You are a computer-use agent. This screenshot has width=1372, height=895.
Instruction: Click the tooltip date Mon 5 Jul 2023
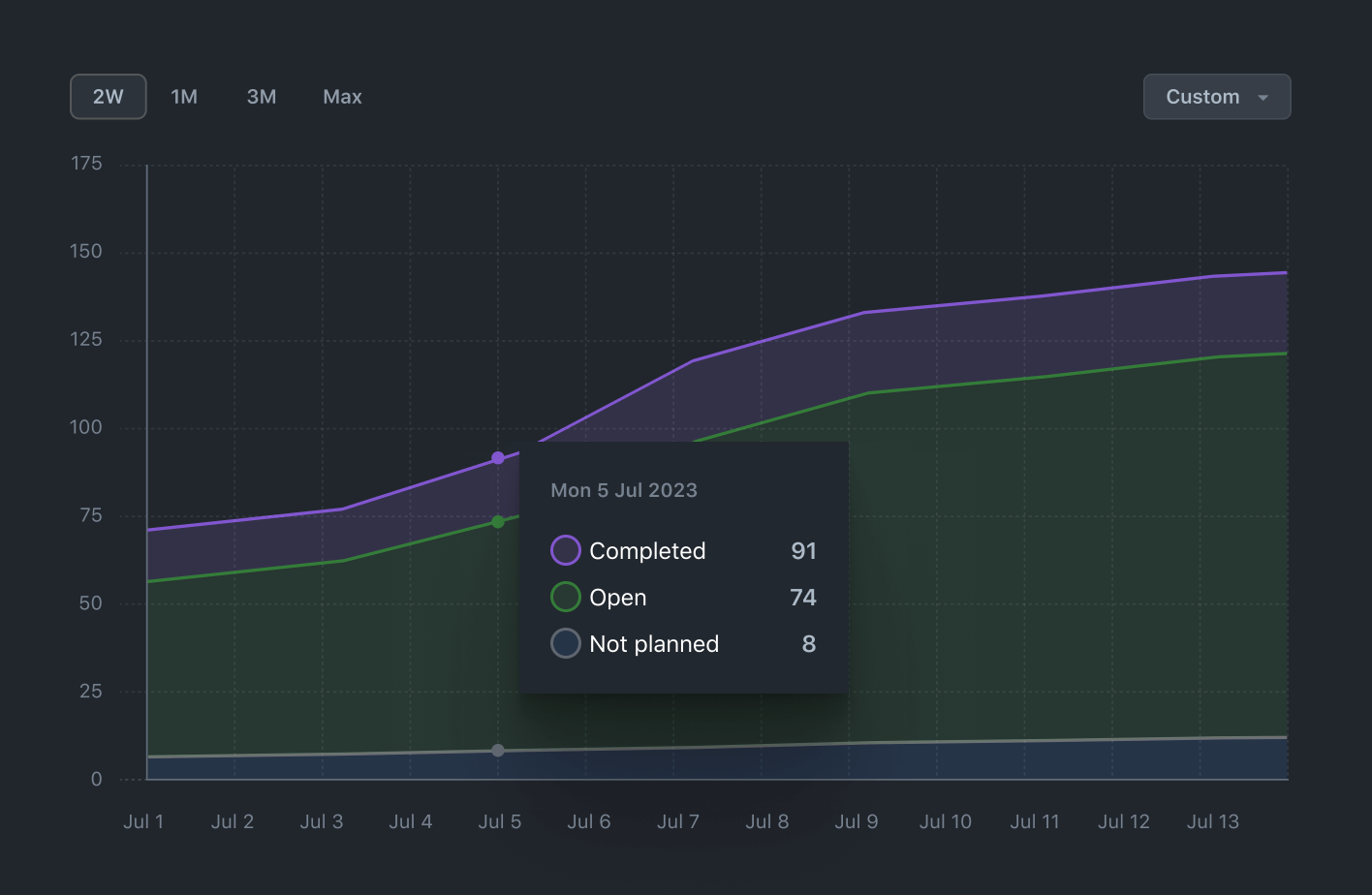[624, 490]
